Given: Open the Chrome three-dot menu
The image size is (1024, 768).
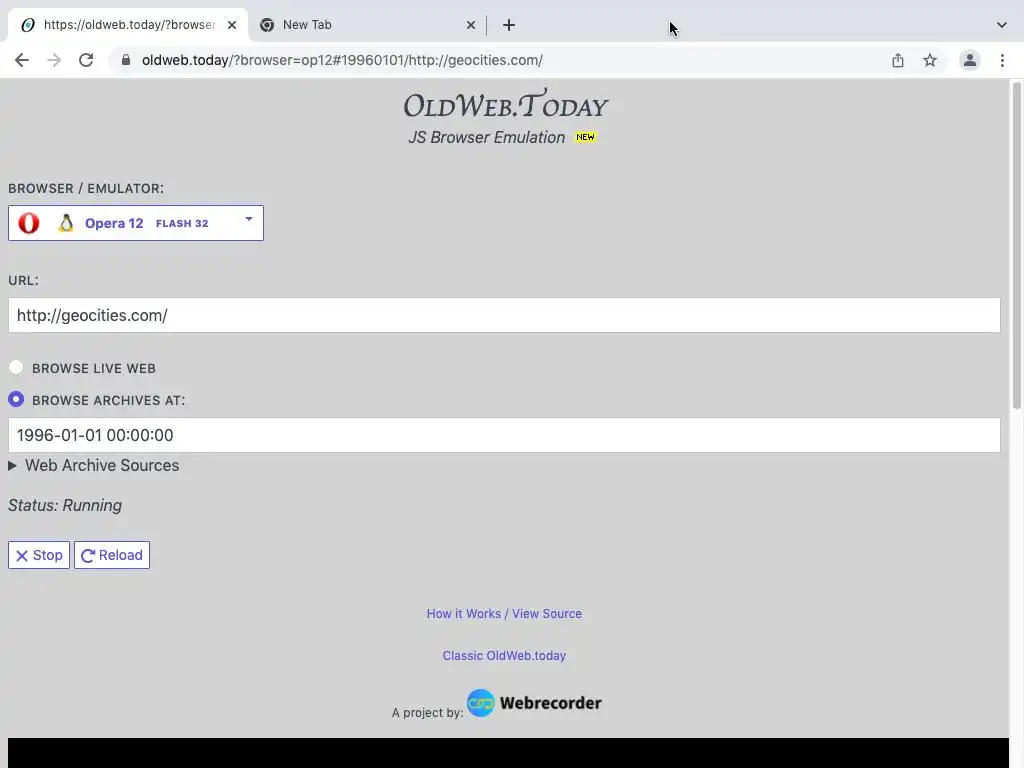Looking at the screenshot, I should pos(1002,60).
